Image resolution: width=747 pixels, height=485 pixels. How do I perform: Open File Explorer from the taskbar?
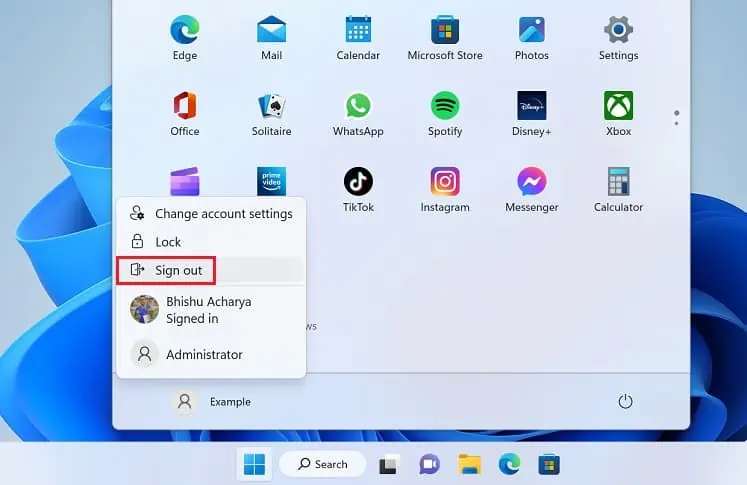click(470, 465)
